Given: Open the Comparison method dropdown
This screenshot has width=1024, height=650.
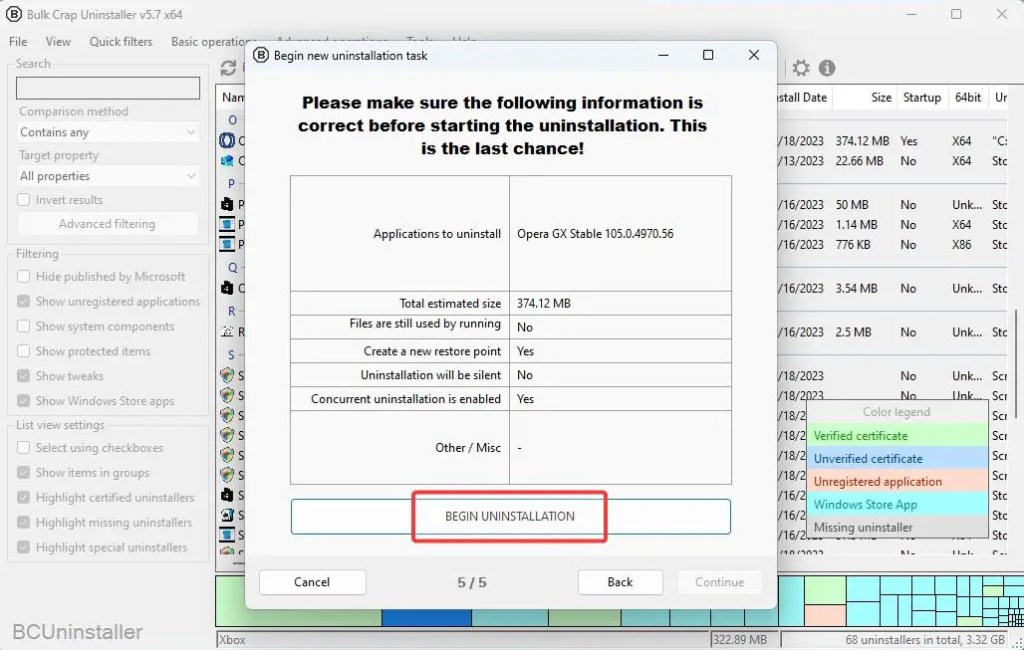Looking at the screenshot, I should pyautogui.click(x=108, y=132).
